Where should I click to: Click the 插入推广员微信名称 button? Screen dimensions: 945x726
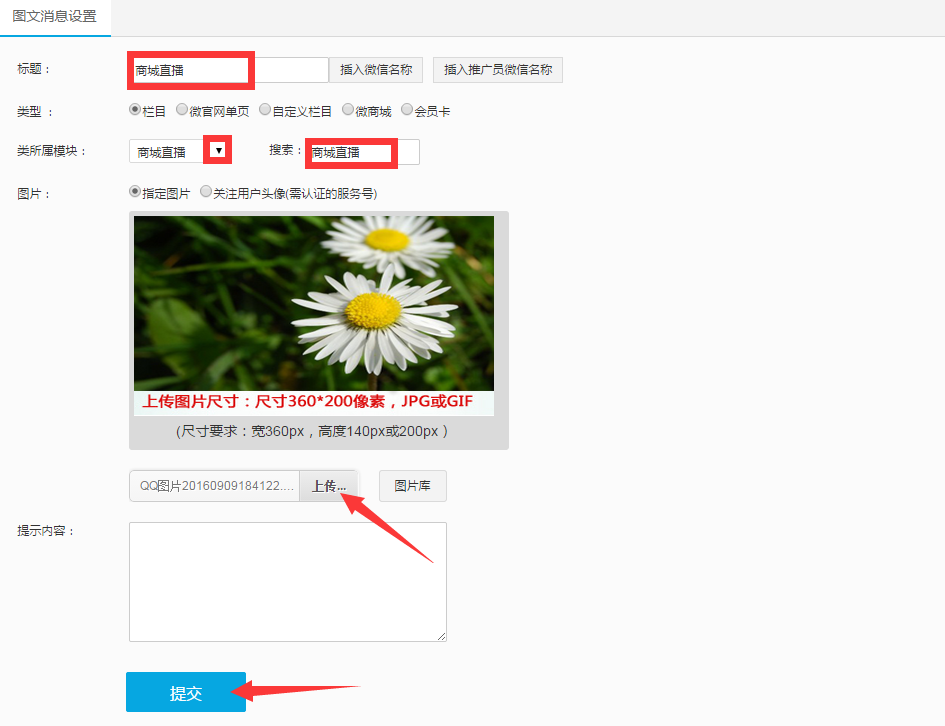pos(498,70)
